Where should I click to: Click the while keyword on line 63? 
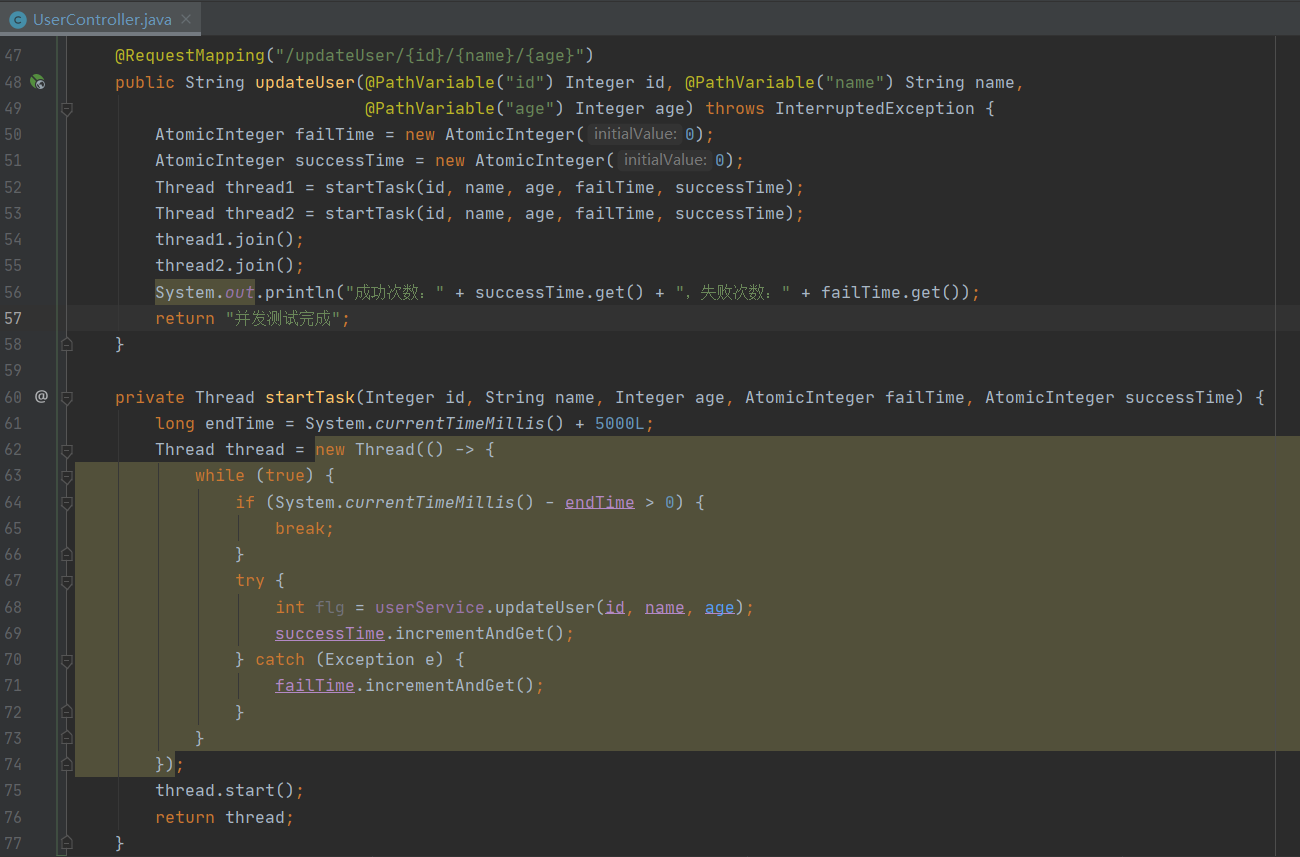pos(220,476)
